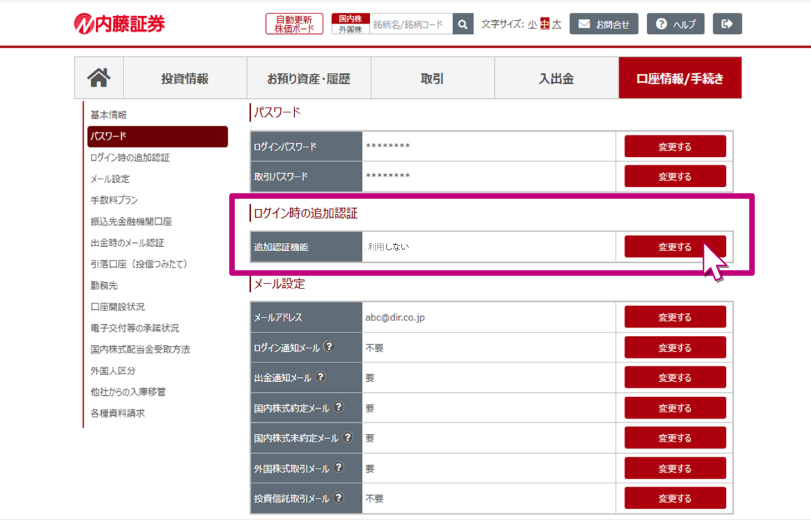This screenshot has width=811, height=520.
Task: Open the お預り資産・履歴 tab
Action: point(309,79)
